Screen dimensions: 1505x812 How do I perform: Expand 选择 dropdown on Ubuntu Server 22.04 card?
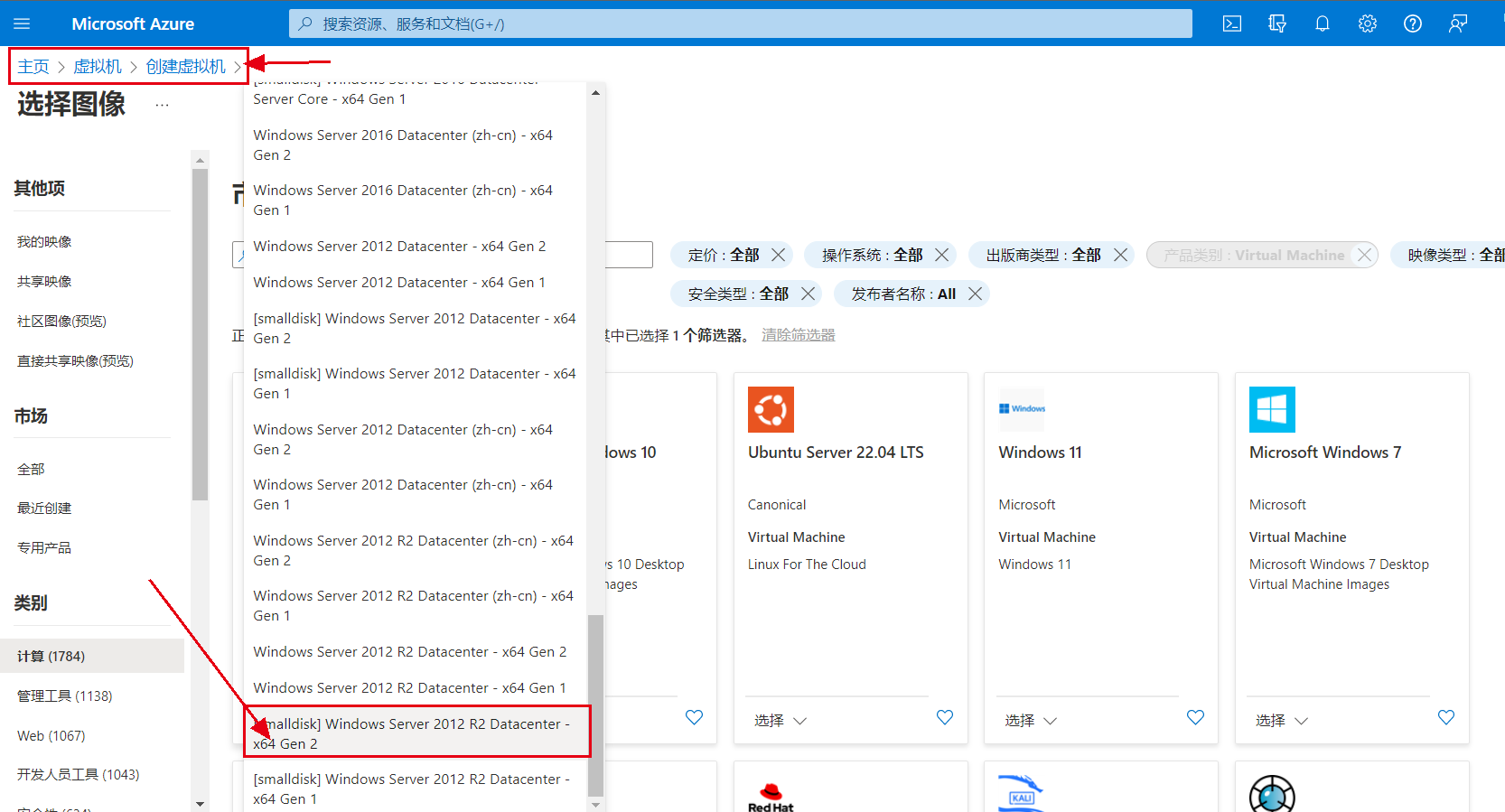click(x=781, y=720)
